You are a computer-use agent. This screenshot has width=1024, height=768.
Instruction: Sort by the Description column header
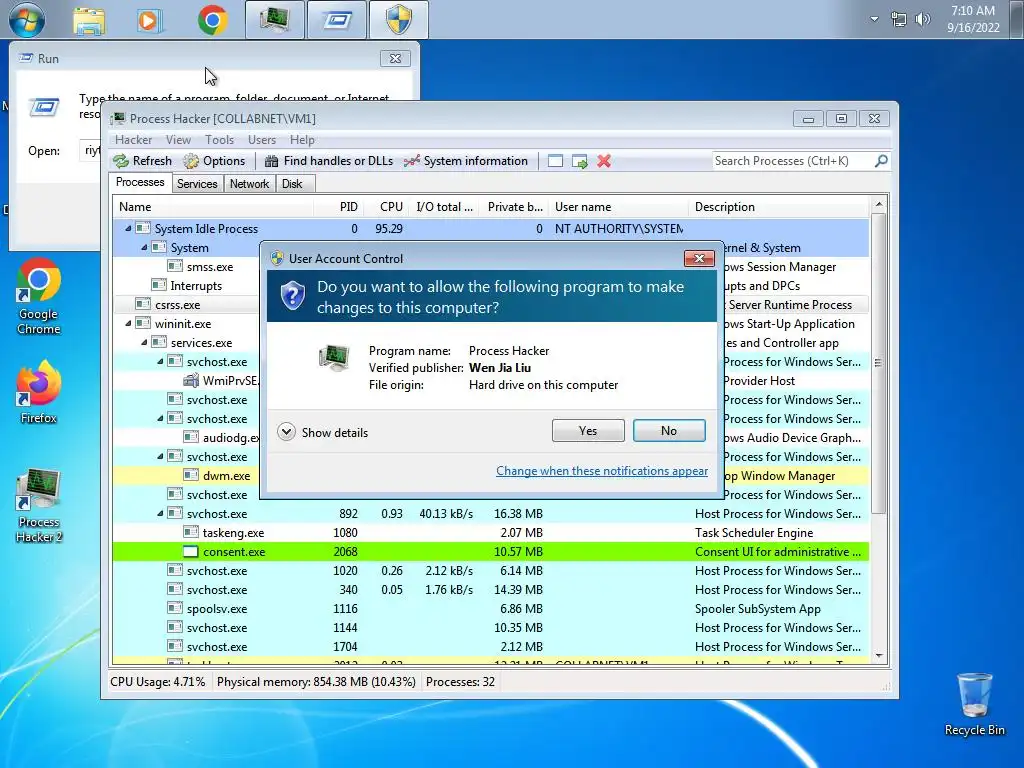click(x=778, y=206)
